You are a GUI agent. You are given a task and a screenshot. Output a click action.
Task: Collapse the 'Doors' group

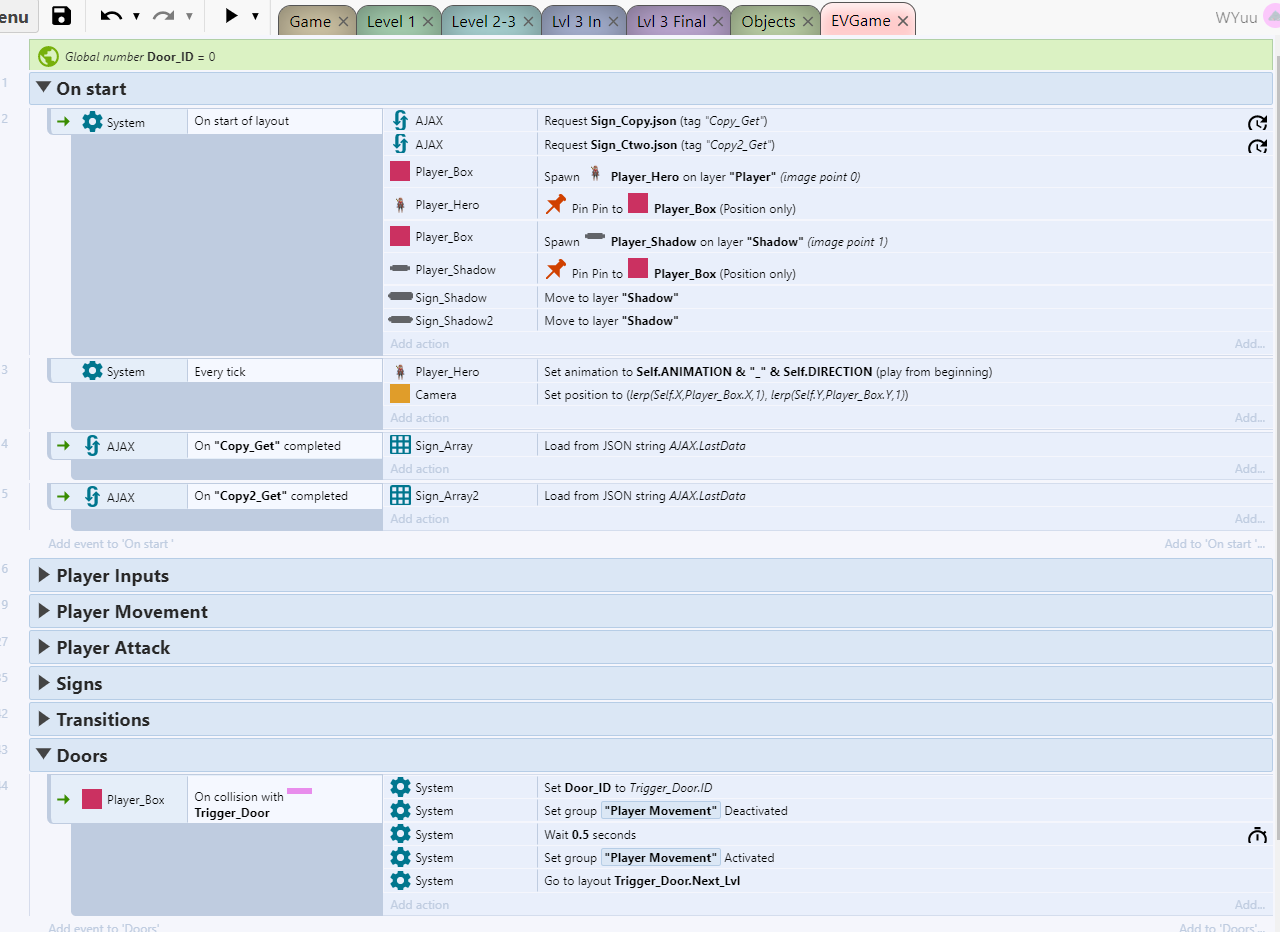click(x=43, y=755)
